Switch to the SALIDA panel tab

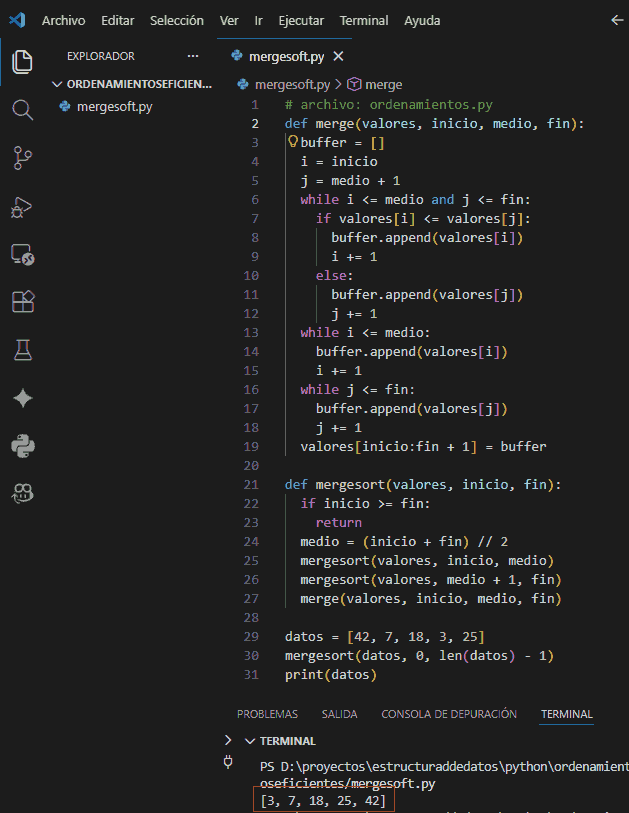pos(339,714)
